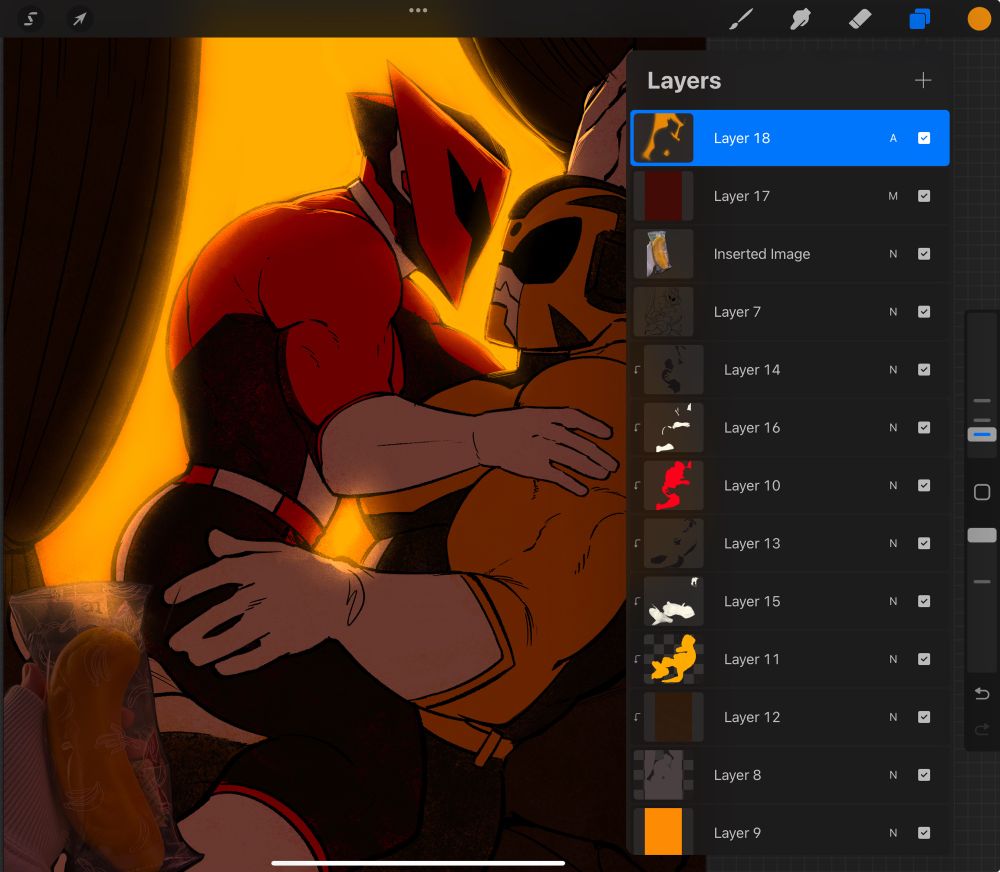Select the Layer 15 white shapes thumbnail

[x=673, y=602]
